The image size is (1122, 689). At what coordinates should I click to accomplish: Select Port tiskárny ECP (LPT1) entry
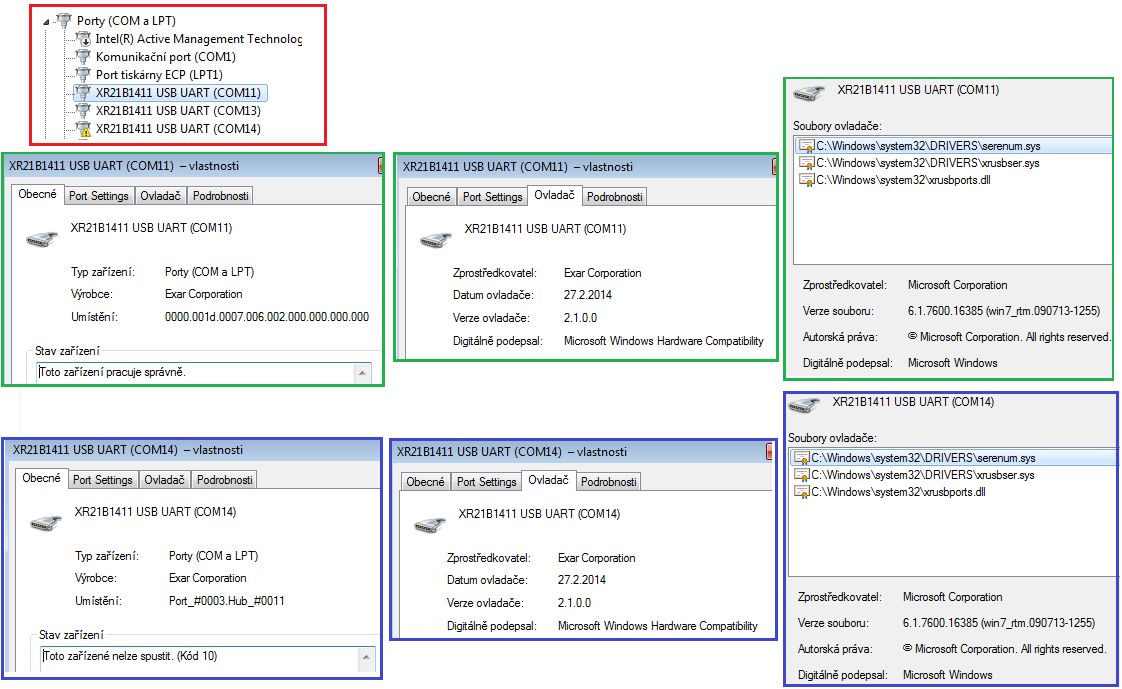159,74
